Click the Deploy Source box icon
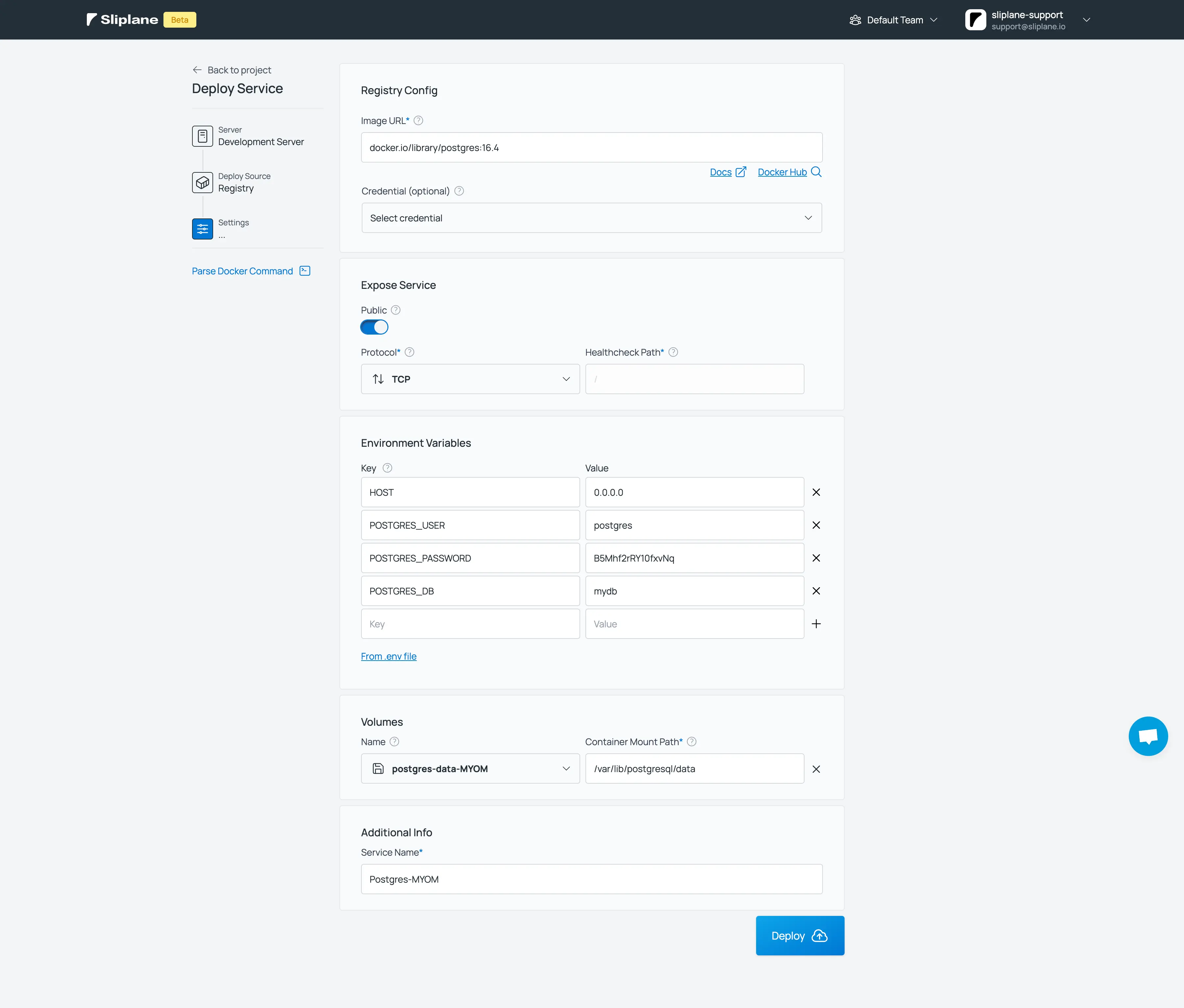 point(202,183)
